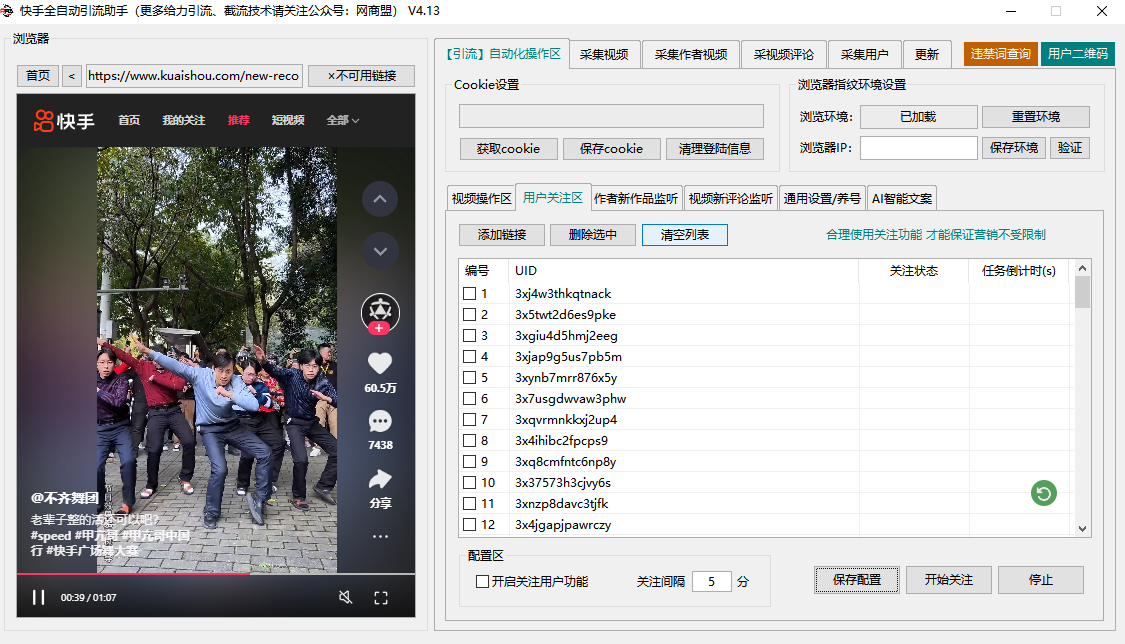Open the AI智能文案 sub-tab

902,199
